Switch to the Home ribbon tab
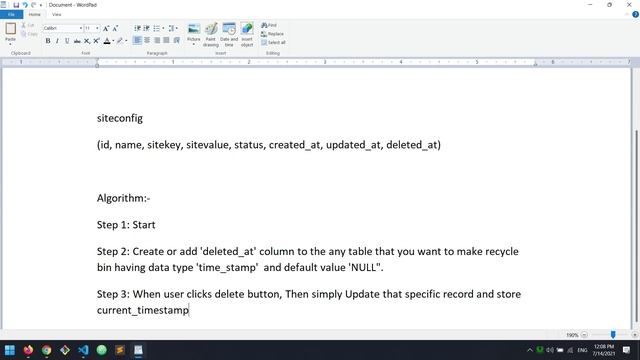The image size is (640, 360). tap(34, 14)
